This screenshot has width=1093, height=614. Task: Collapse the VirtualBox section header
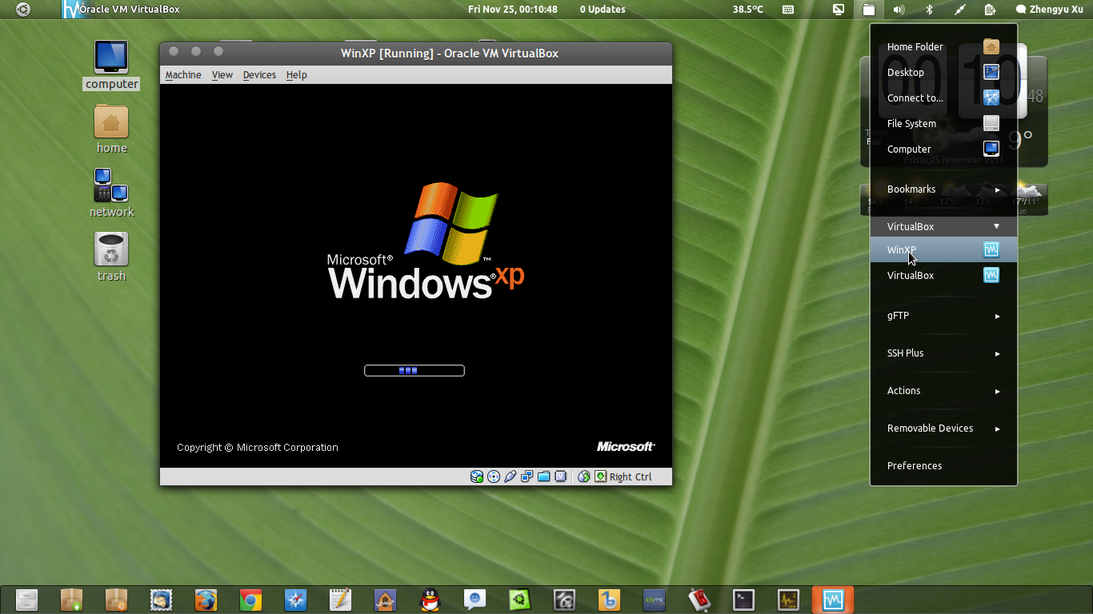pos(943,227)
